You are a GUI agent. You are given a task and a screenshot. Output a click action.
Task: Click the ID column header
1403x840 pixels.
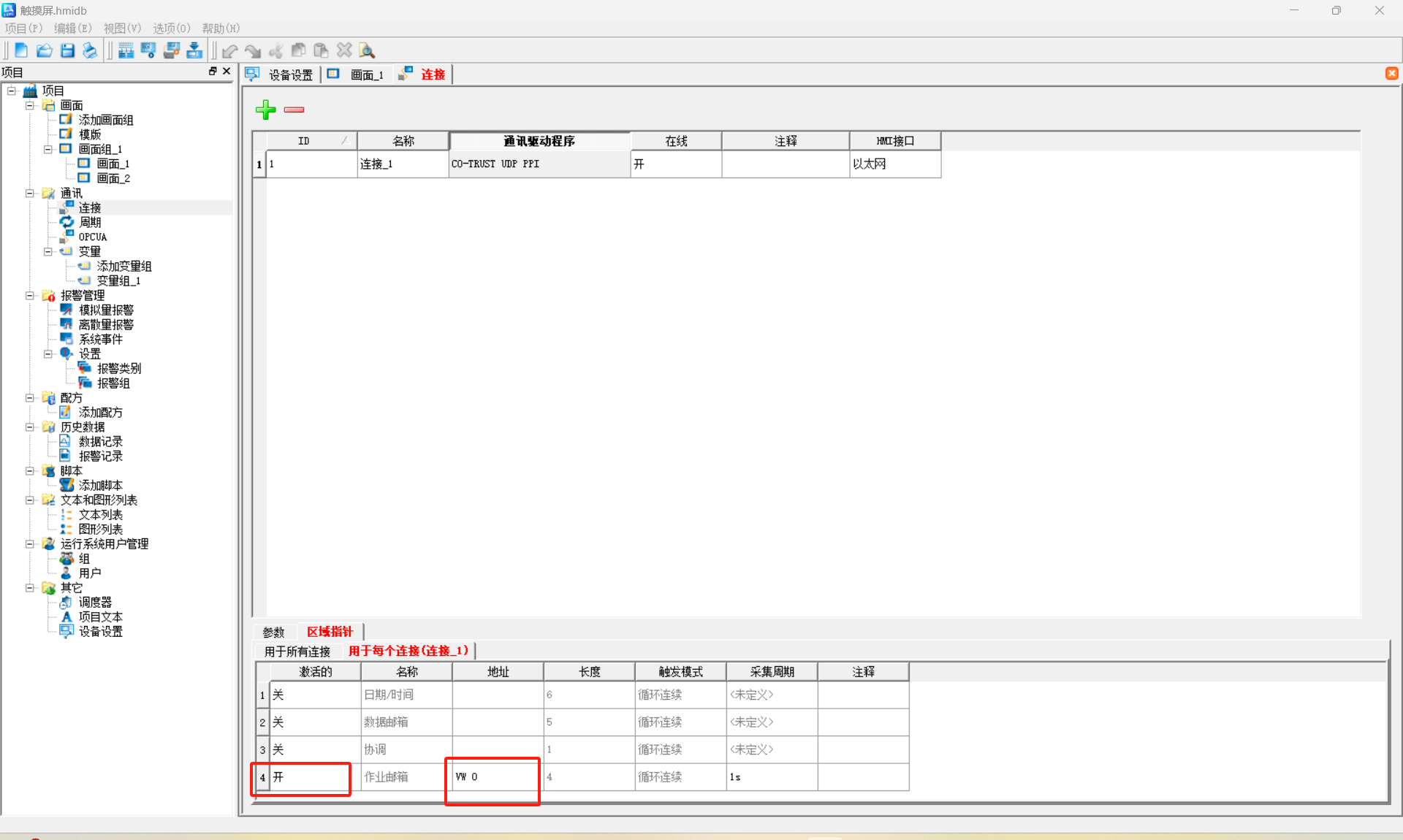pos(312,141)
